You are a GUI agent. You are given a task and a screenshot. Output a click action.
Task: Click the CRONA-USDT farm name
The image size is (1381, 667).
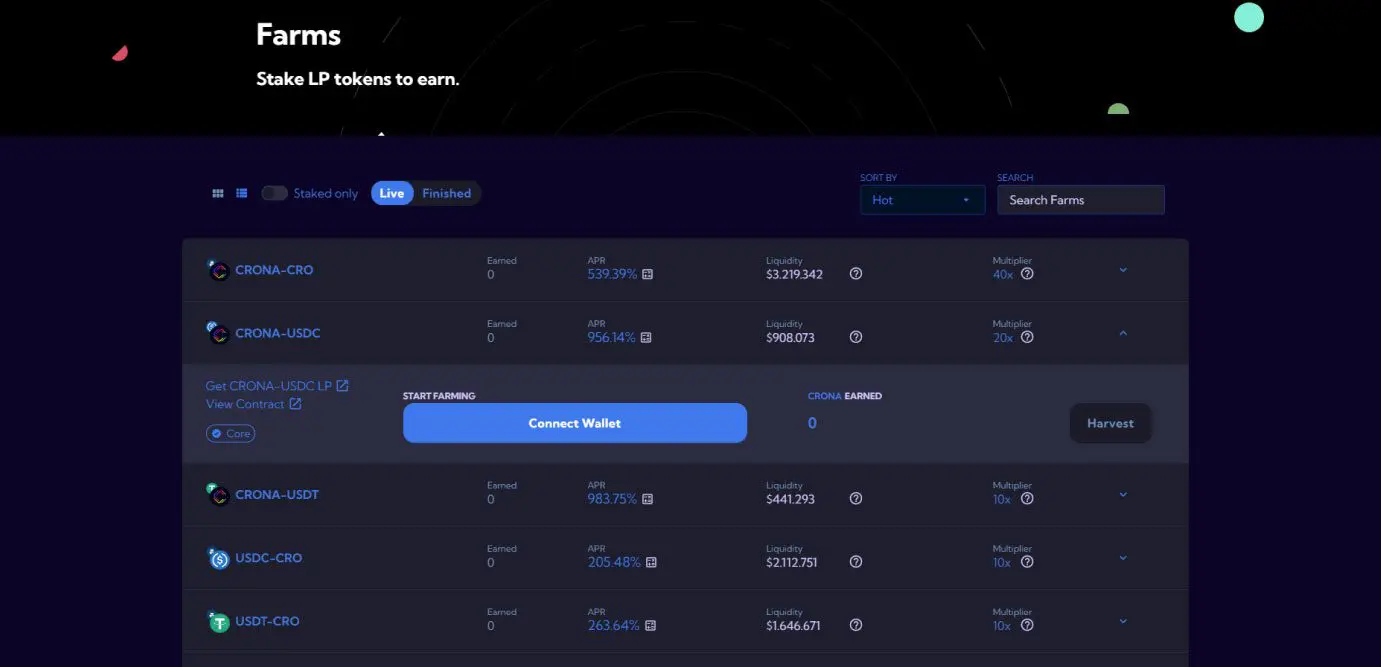[x=277, y=495]
